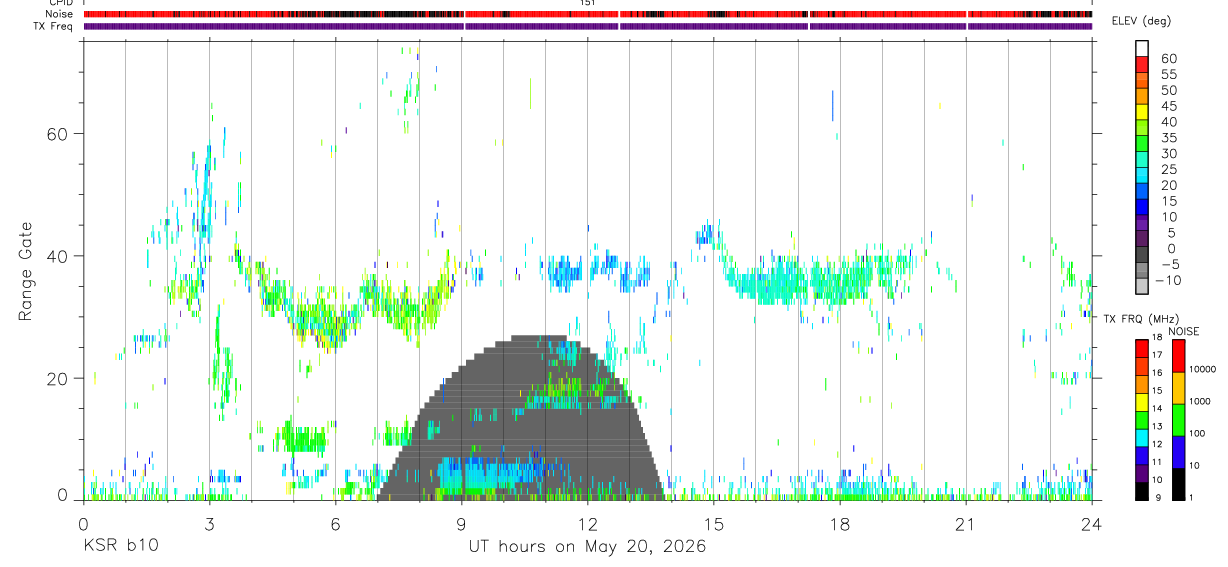Click the 'NOISE' legend title
The height and width of the screenshot is (567, 1228).
[1183, 332]
